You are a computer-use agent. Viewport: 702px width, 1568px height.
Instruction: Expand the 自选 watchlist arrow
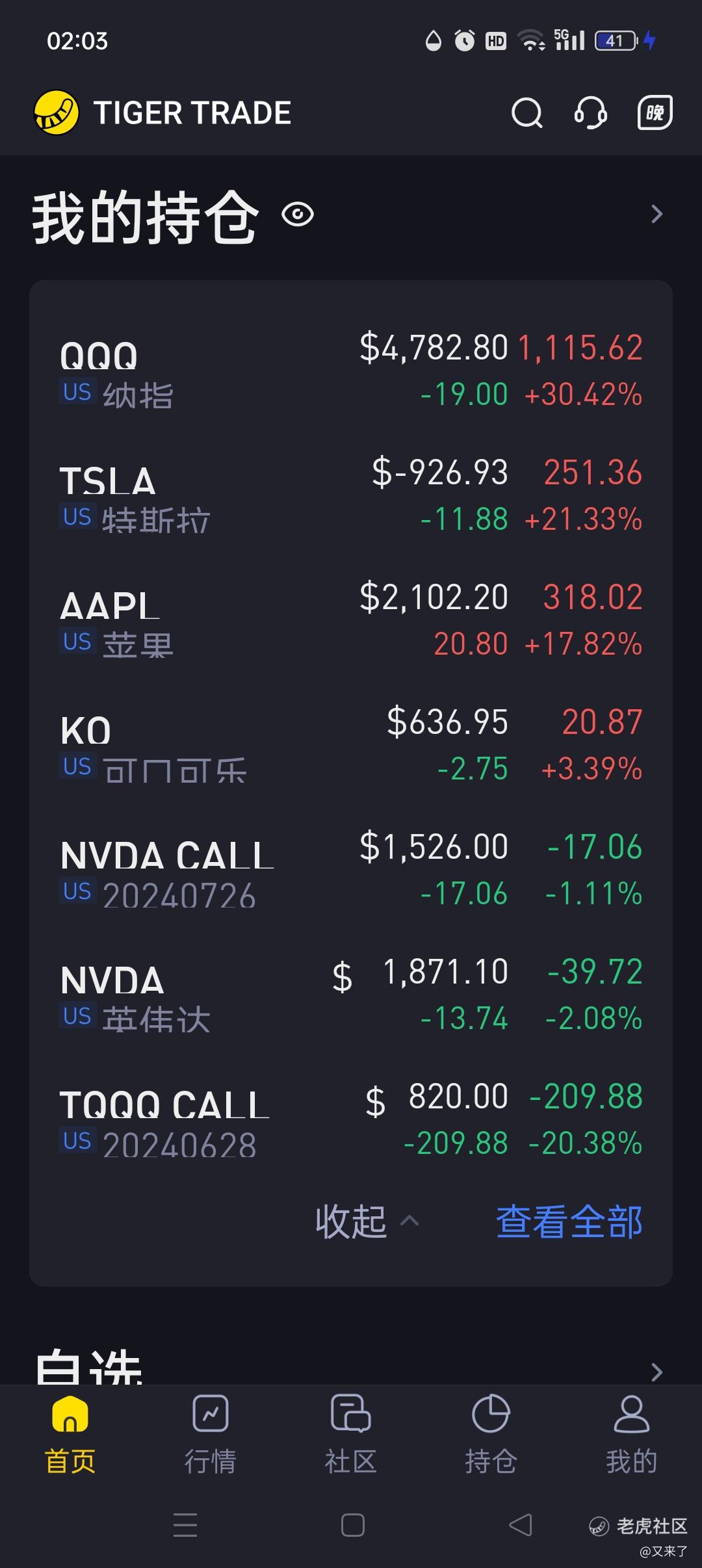point(656,1372)
